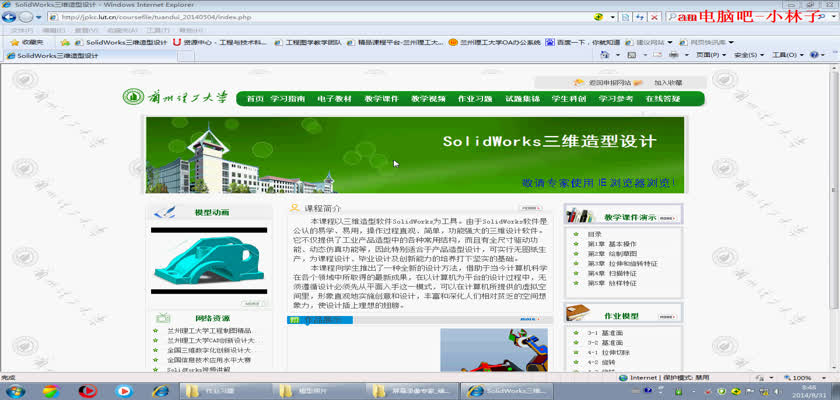This screenshot has height=400, width=840.
Task: Open the 第2章 绘制草图 courseware link
Action: click(612, 254)
